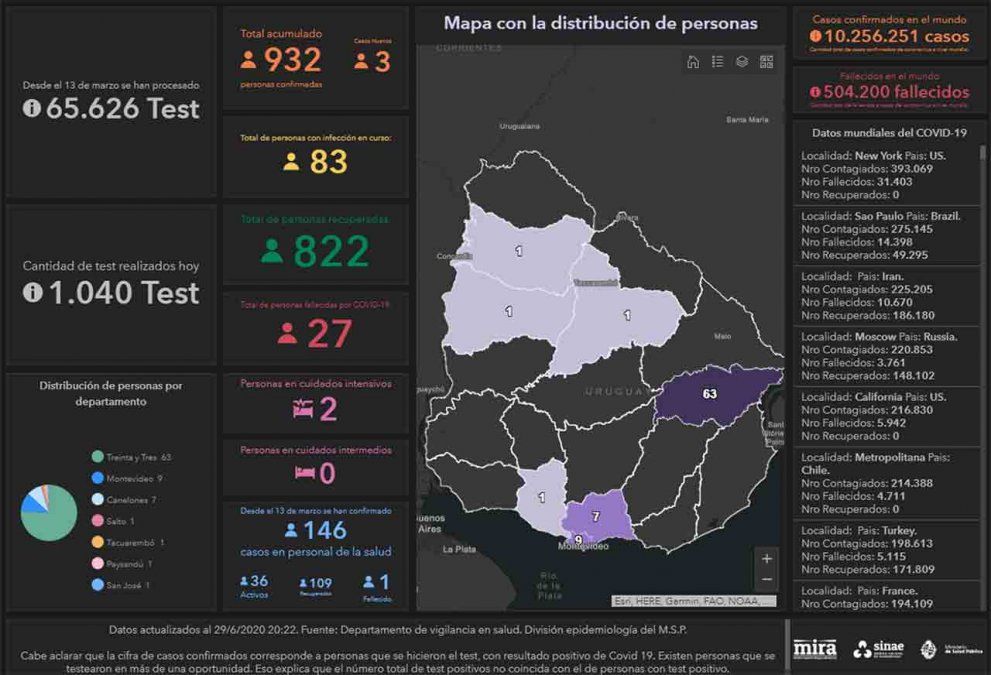Click info icon next to 10.256.251 casos
The height and width of the screenshot is (675, 991).
pos(817,37)
